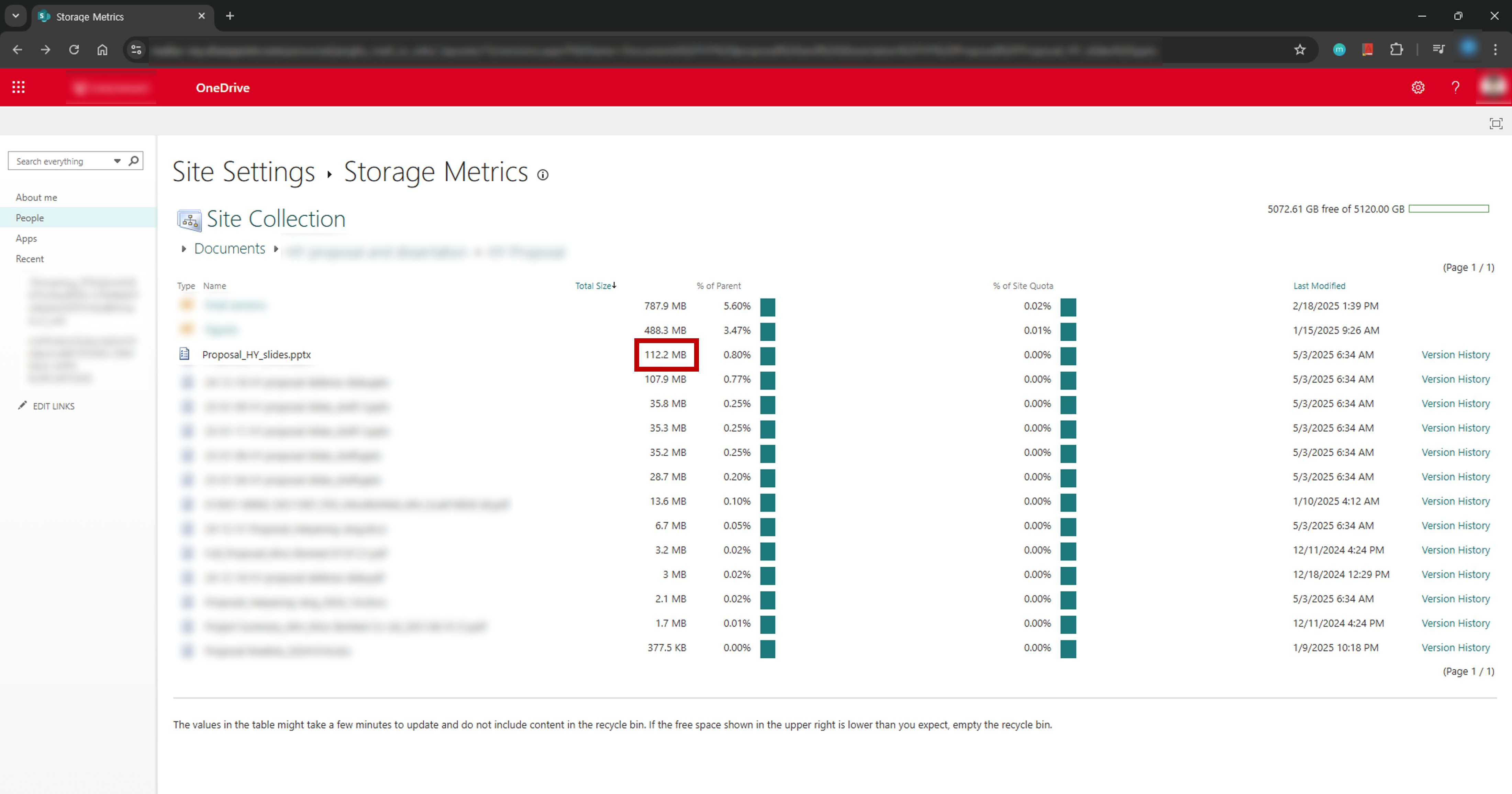Bookmark this page with the star icon
This screenshot has height=794, width=1512.
pyautogui.click(x=1300, y=50)
